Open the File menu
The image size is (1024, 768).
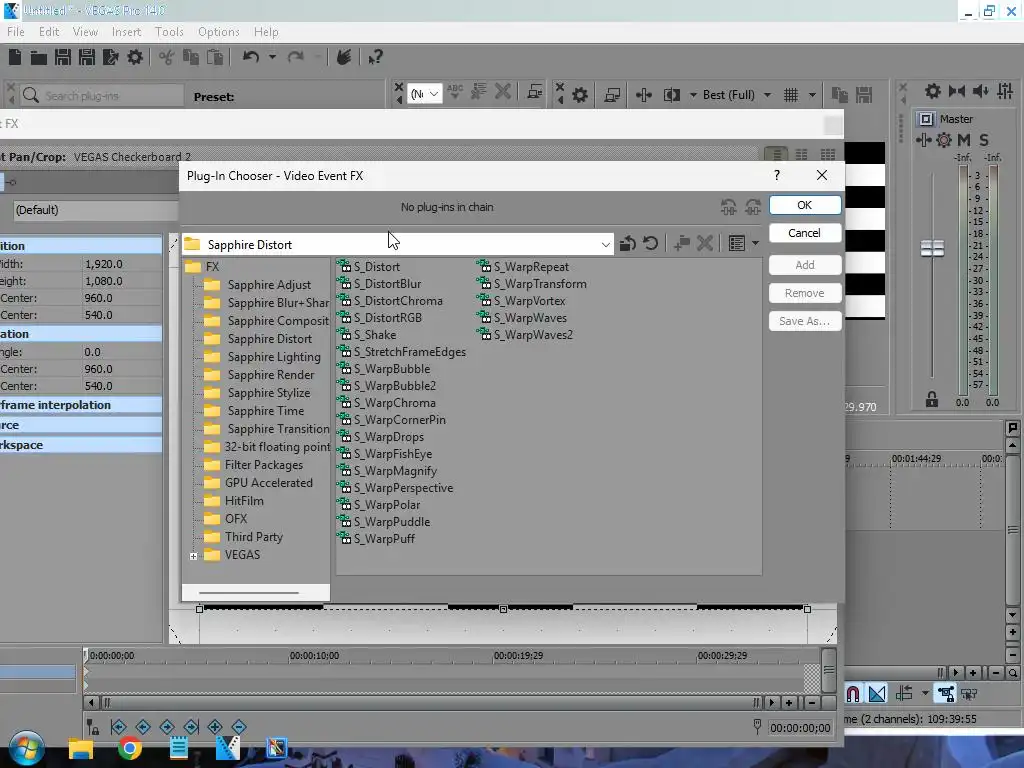(x=16, y=32)
